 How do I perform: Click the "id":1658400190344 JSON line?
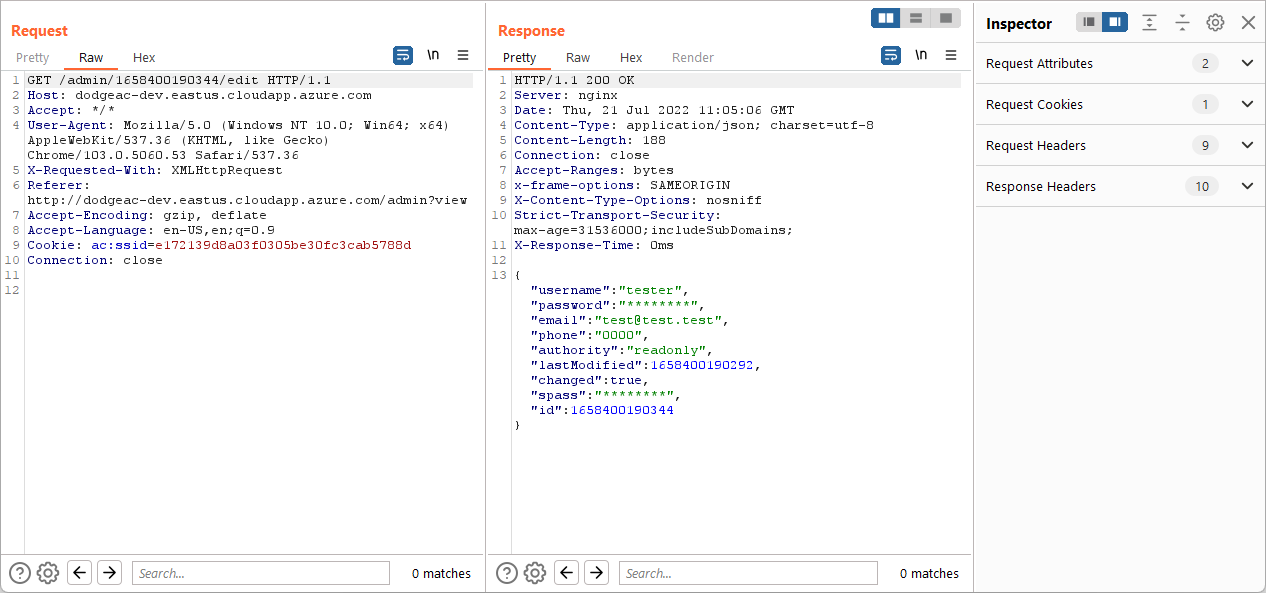[x=602, y=410]
